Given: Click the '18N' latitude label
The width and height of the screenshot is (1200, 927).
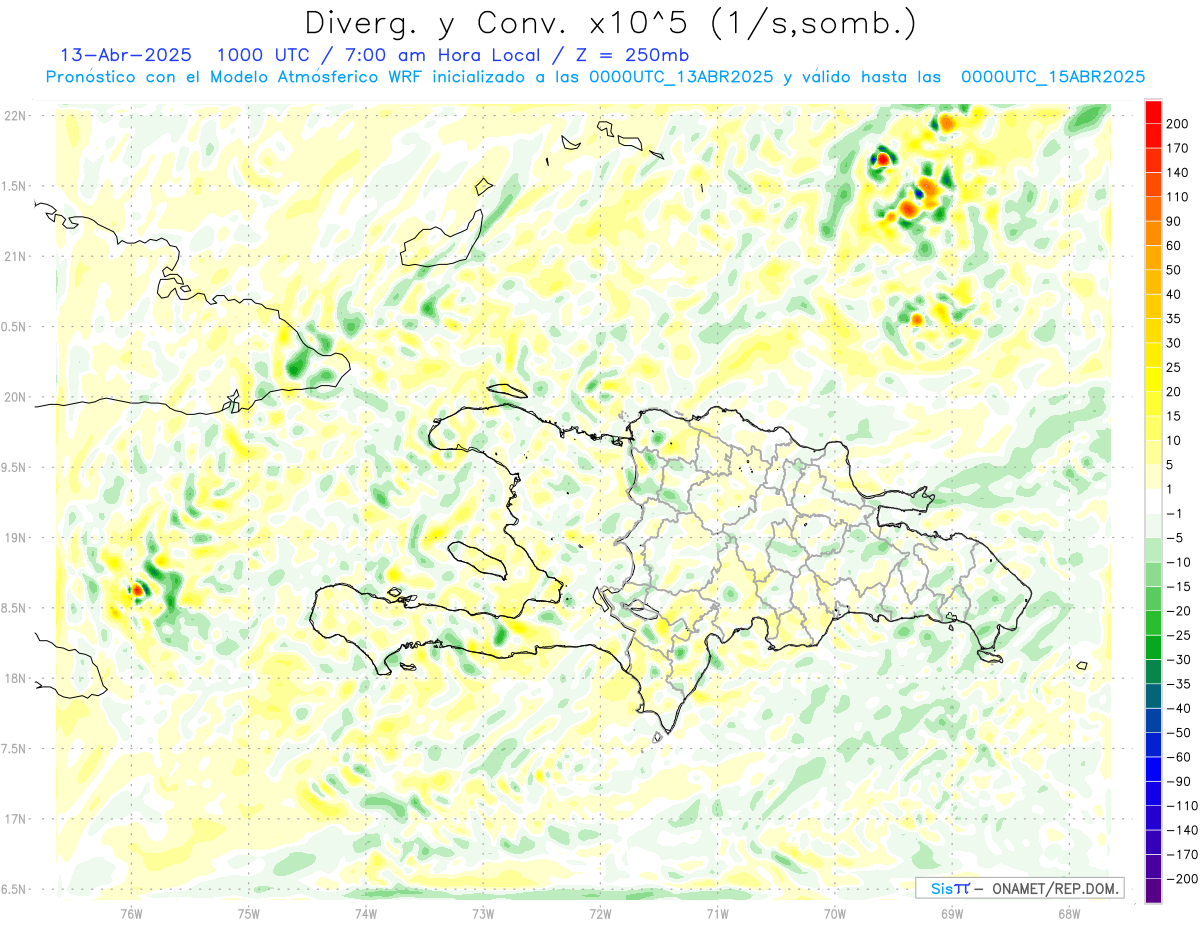Looking at the screenshot, I should pyautogui.click(x=15, y=679).
